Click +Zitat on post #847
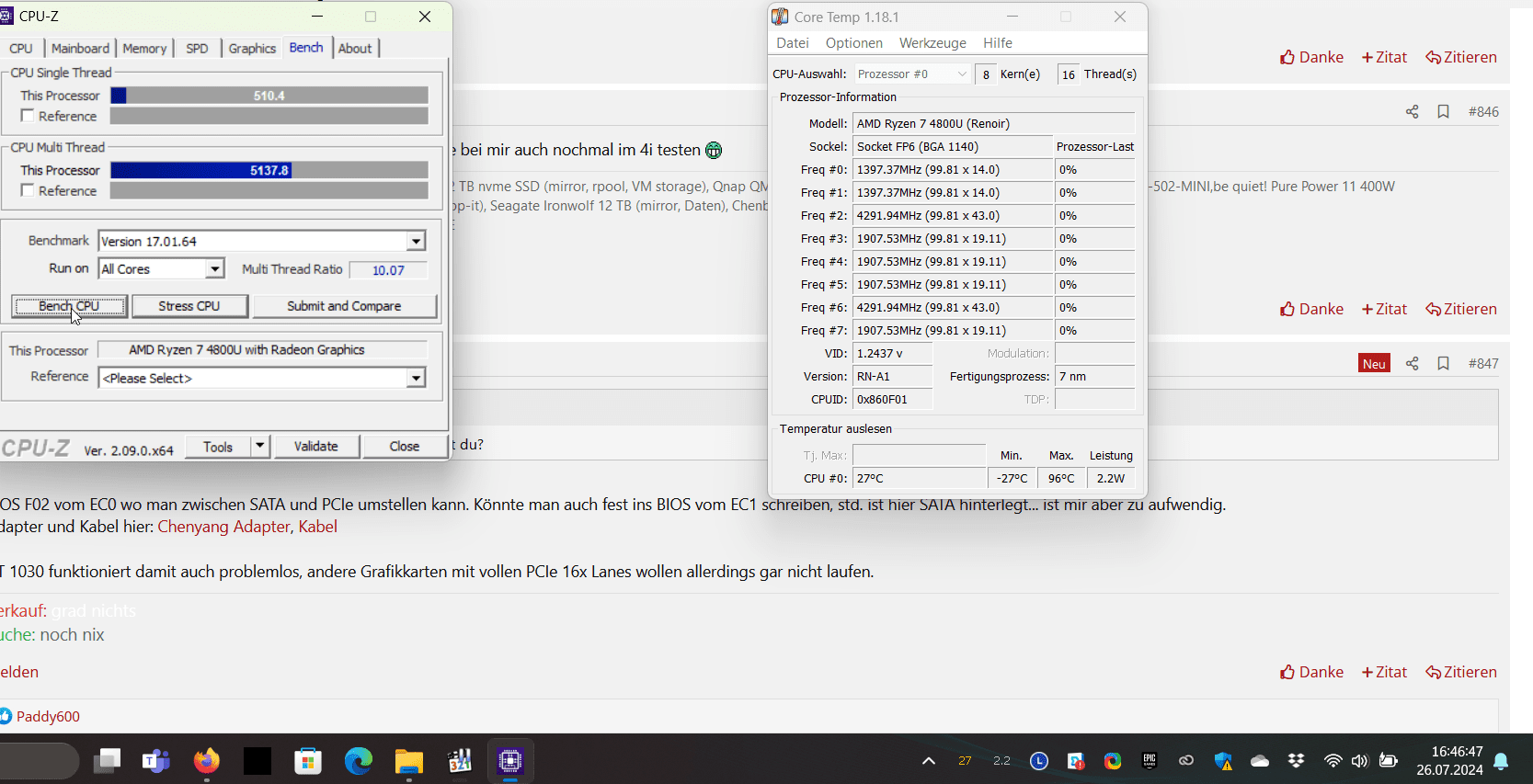 (x=1384, y=672)
